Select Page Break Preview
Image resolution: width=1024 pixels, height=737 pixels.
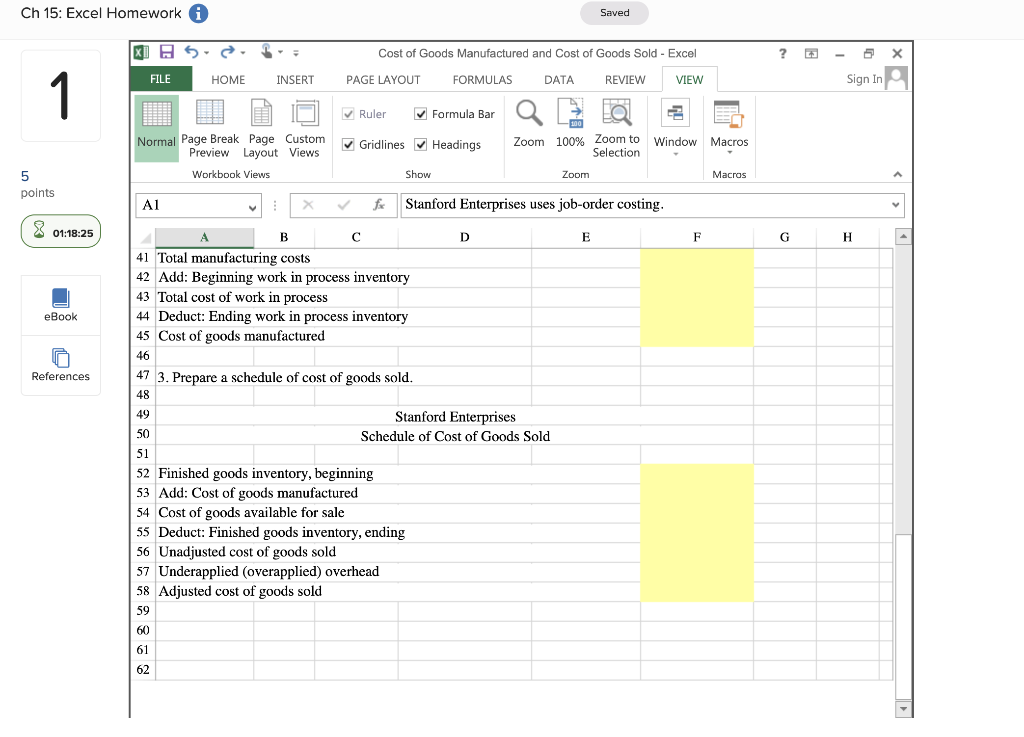point(209,128)
